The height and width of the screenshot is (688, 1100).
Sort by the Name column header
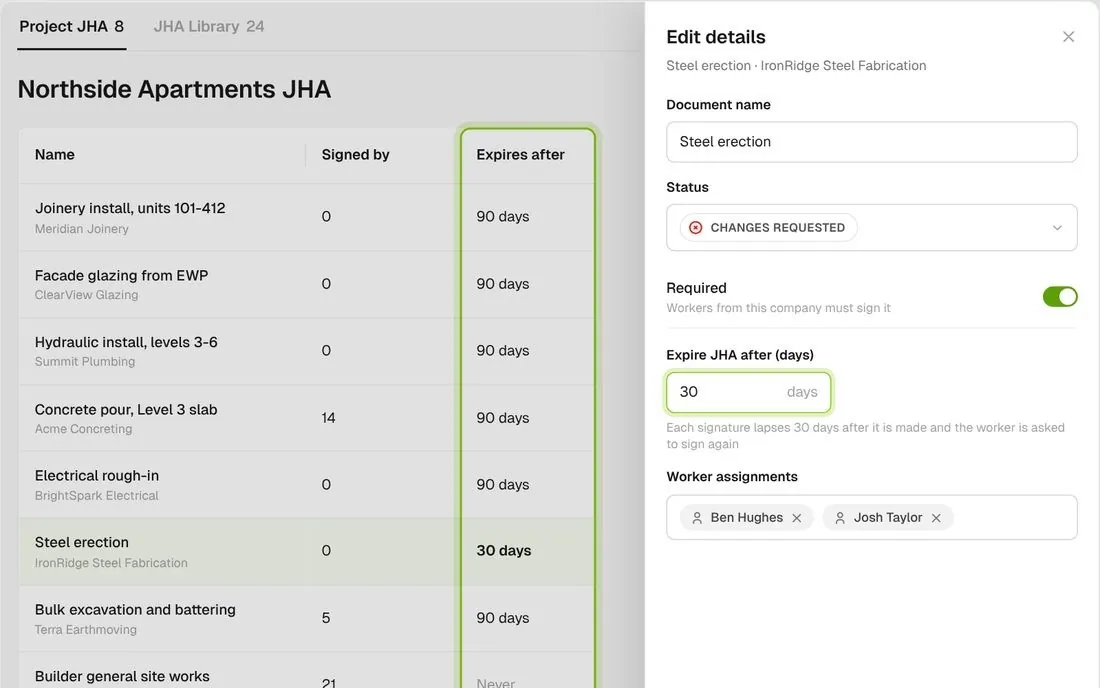tap(55, 154)
